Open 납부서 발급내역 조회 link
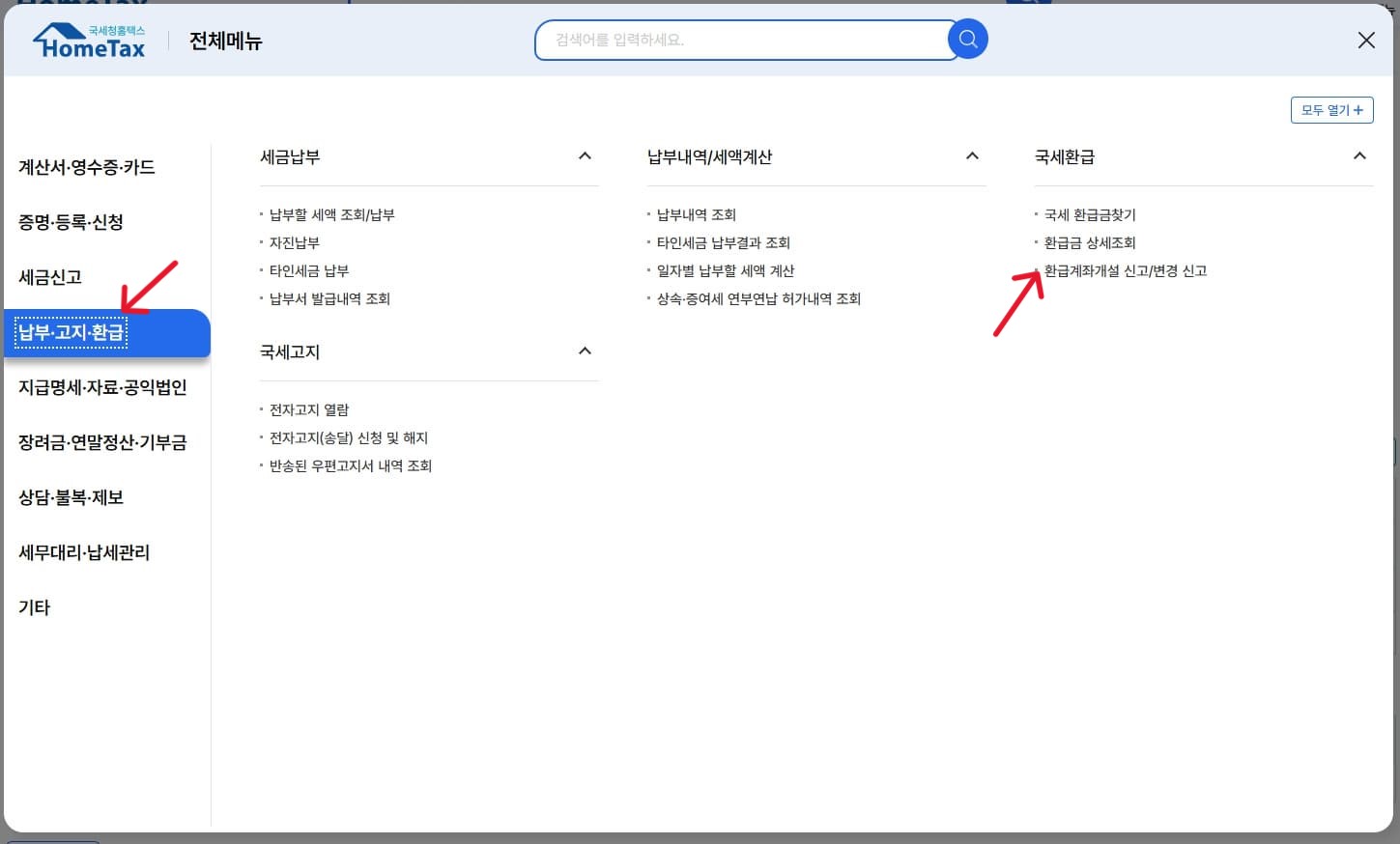The image size is (1400, 844). click(329, 298)
